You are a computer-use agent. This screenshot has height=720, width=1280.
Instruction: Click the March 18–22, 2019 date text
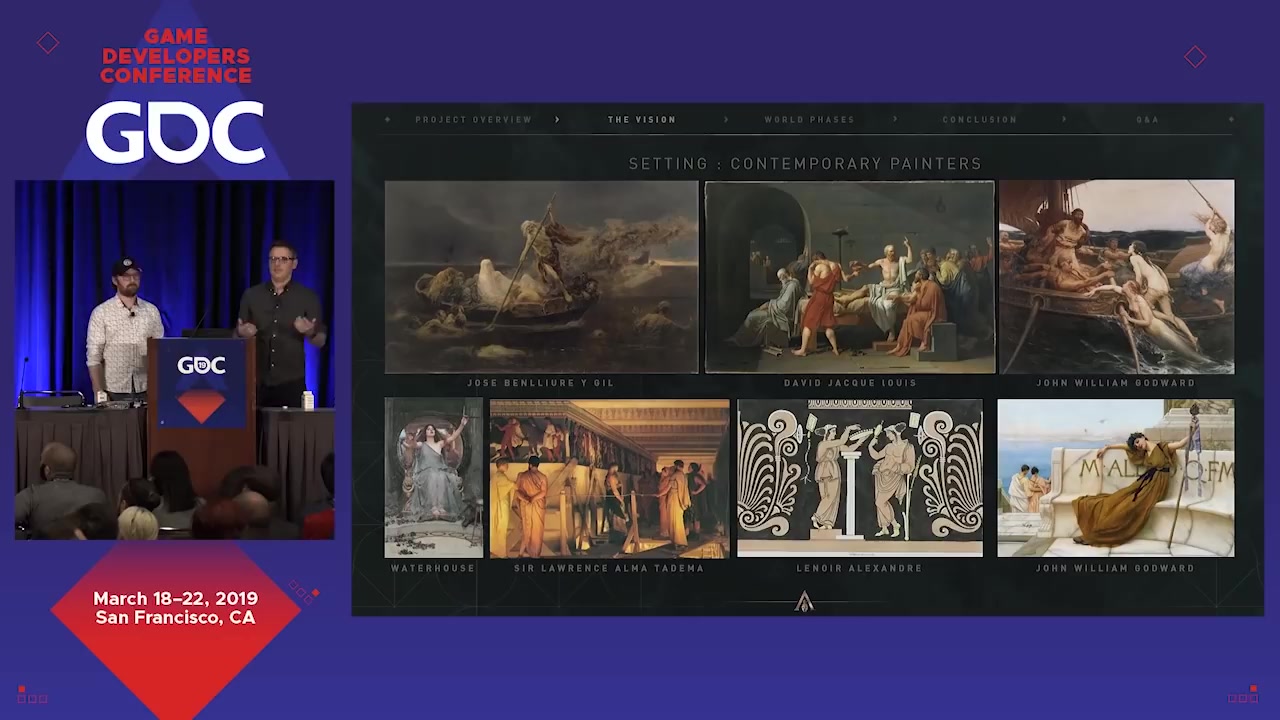(x=175, y=598)
